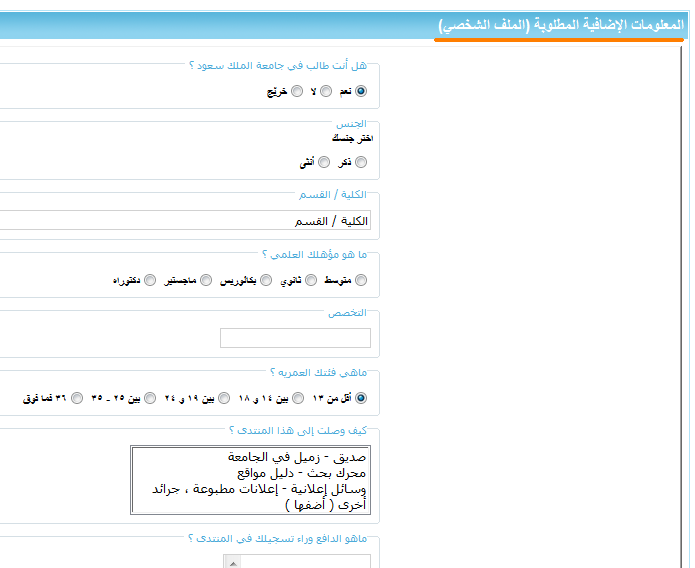The height and width of the screenshot is (568, 695).
Task: Select 'أنثى' female gender option
Action: tap(325, 162)
